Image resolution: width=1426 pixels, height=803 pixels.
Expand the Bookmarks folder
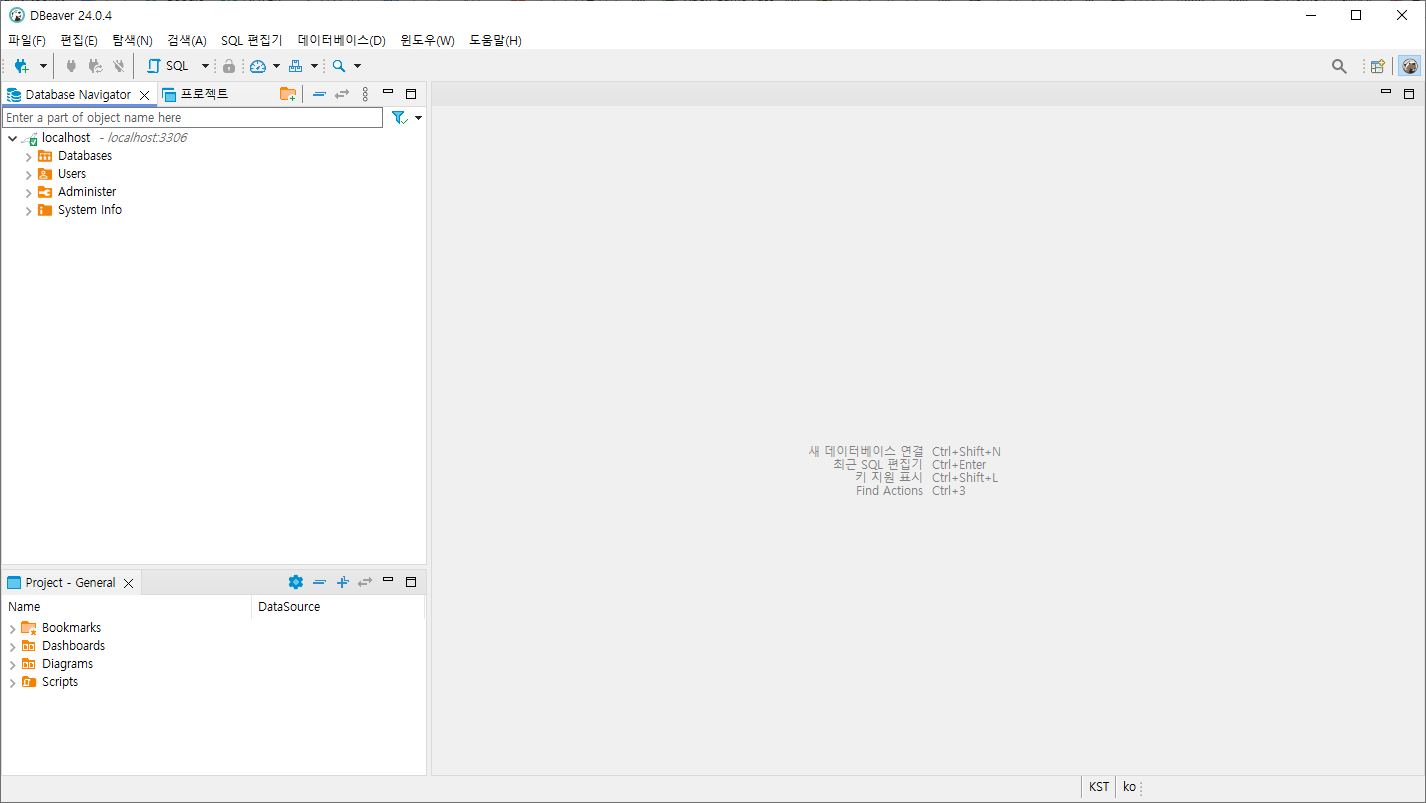tap(12, 628)
